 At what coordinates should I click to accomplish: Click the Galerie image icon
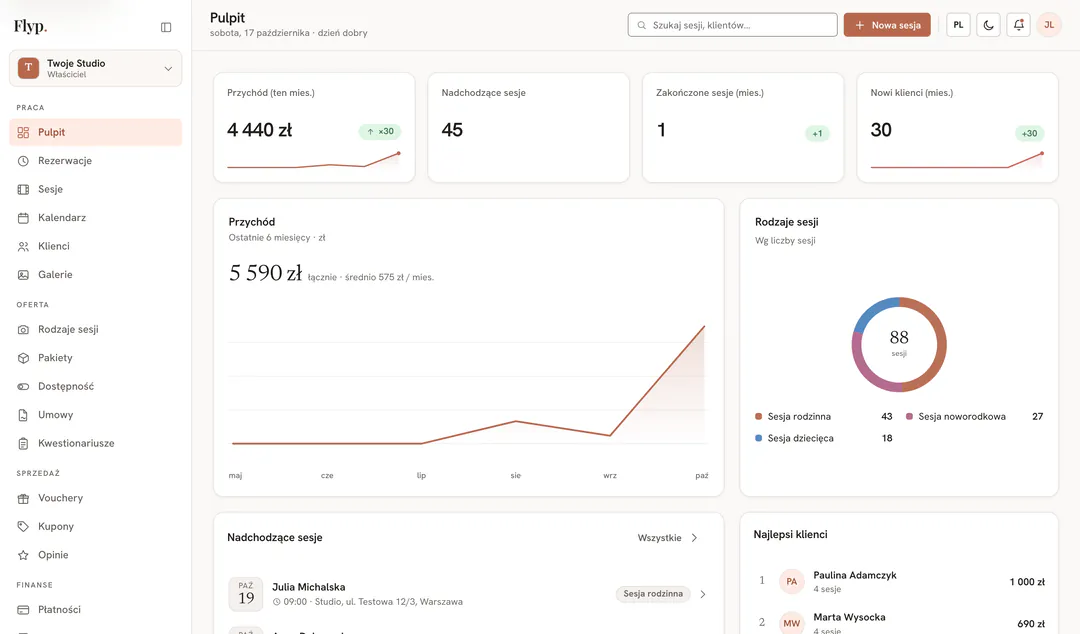point(23,274)
